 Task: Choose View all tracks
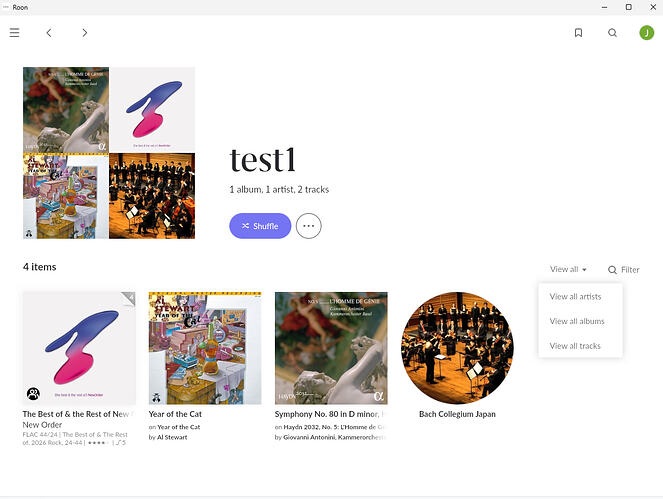575,345
